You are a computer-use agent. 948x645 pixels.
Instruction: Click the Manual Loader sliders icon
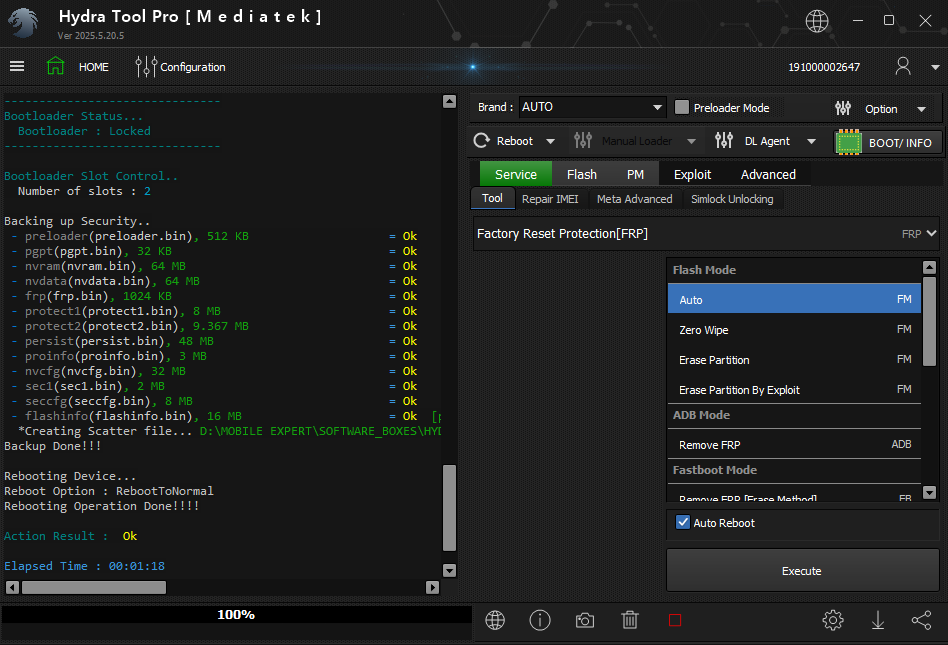583,140
